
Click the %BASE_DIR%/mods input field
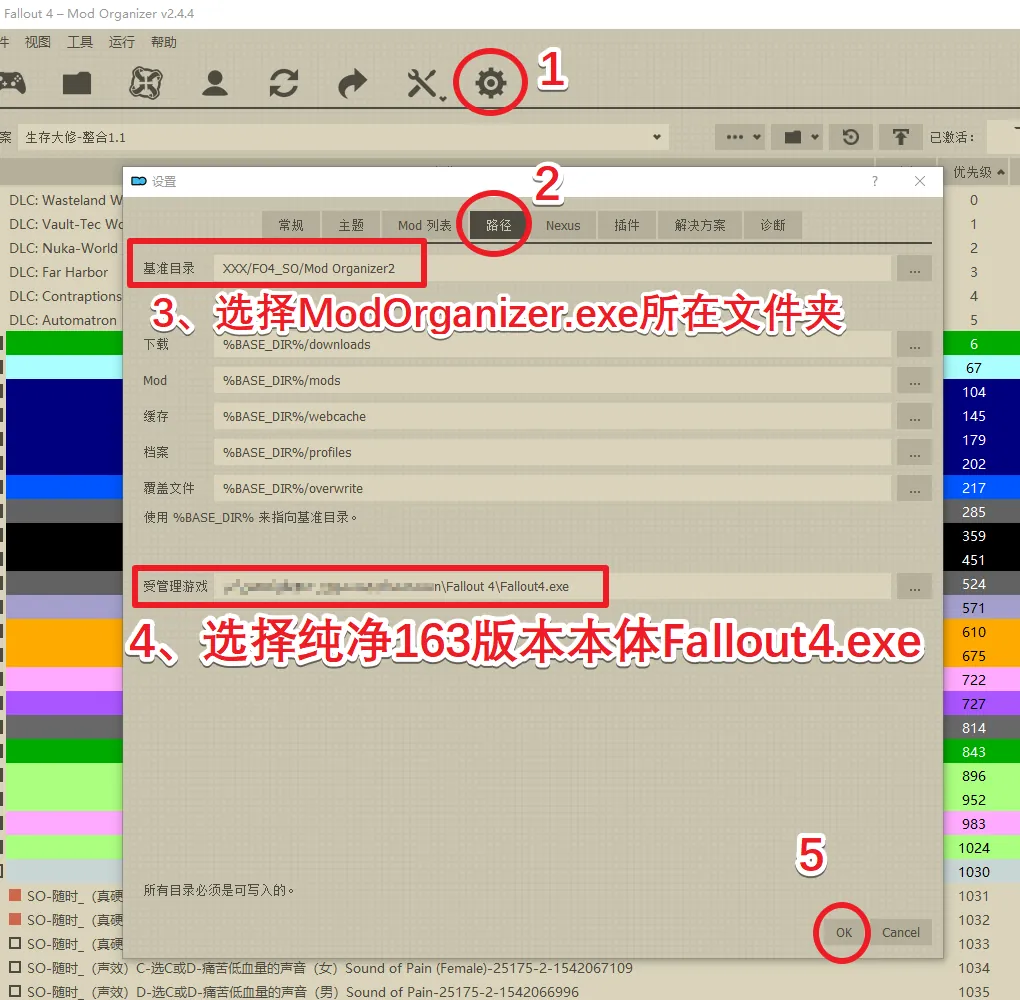[552, 381]
